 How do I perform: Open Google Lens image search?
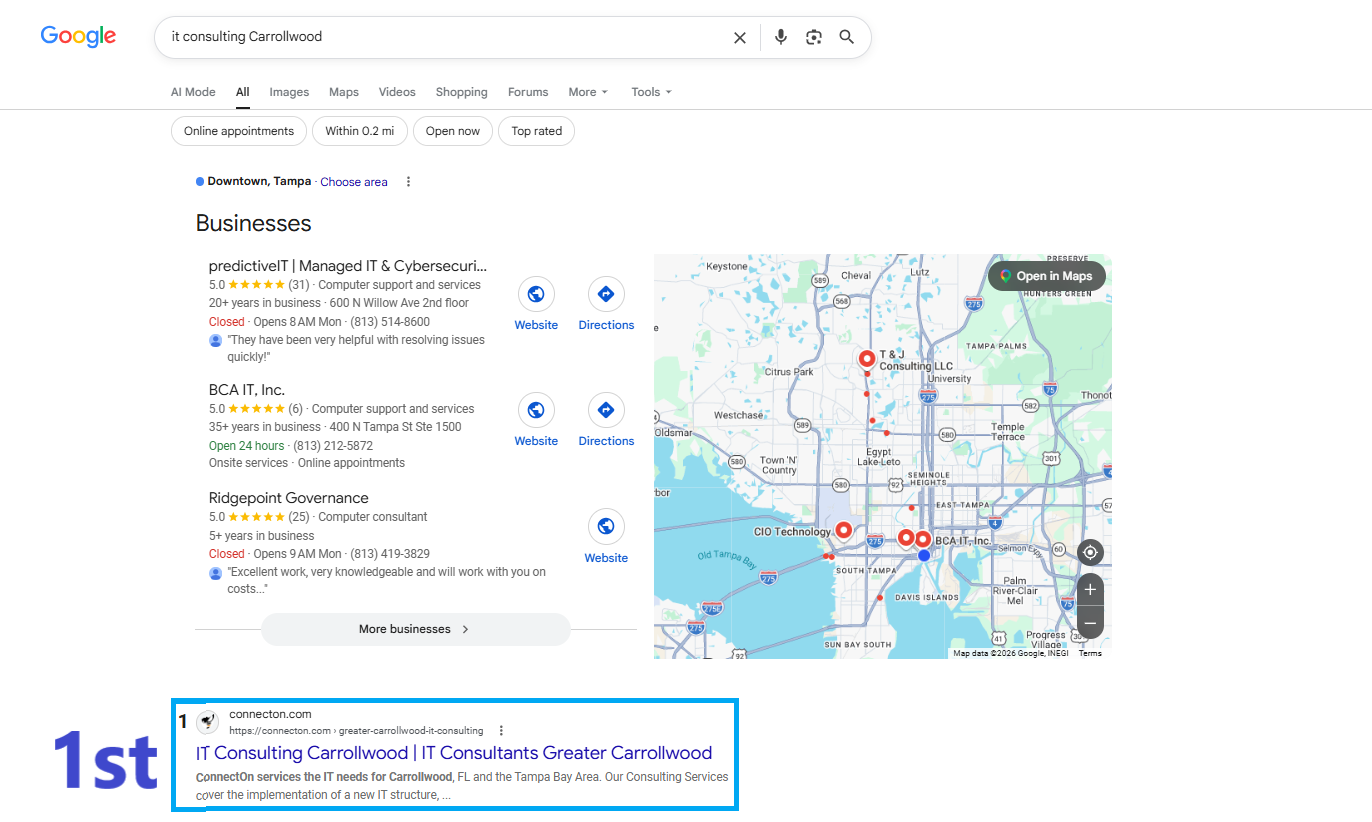point(814,37)
